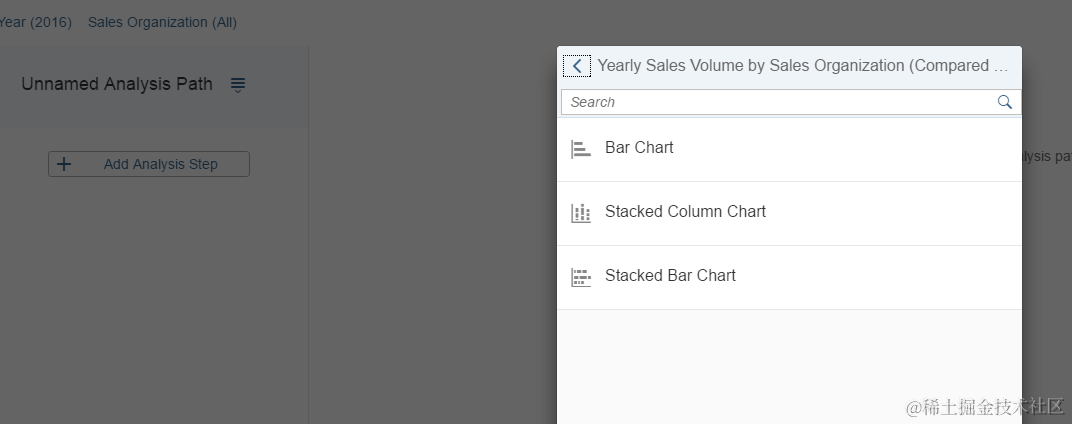This screenshot has height=424, width=1072.
Task: Go back using the dialog's back arrow
Action: (576, 66)
